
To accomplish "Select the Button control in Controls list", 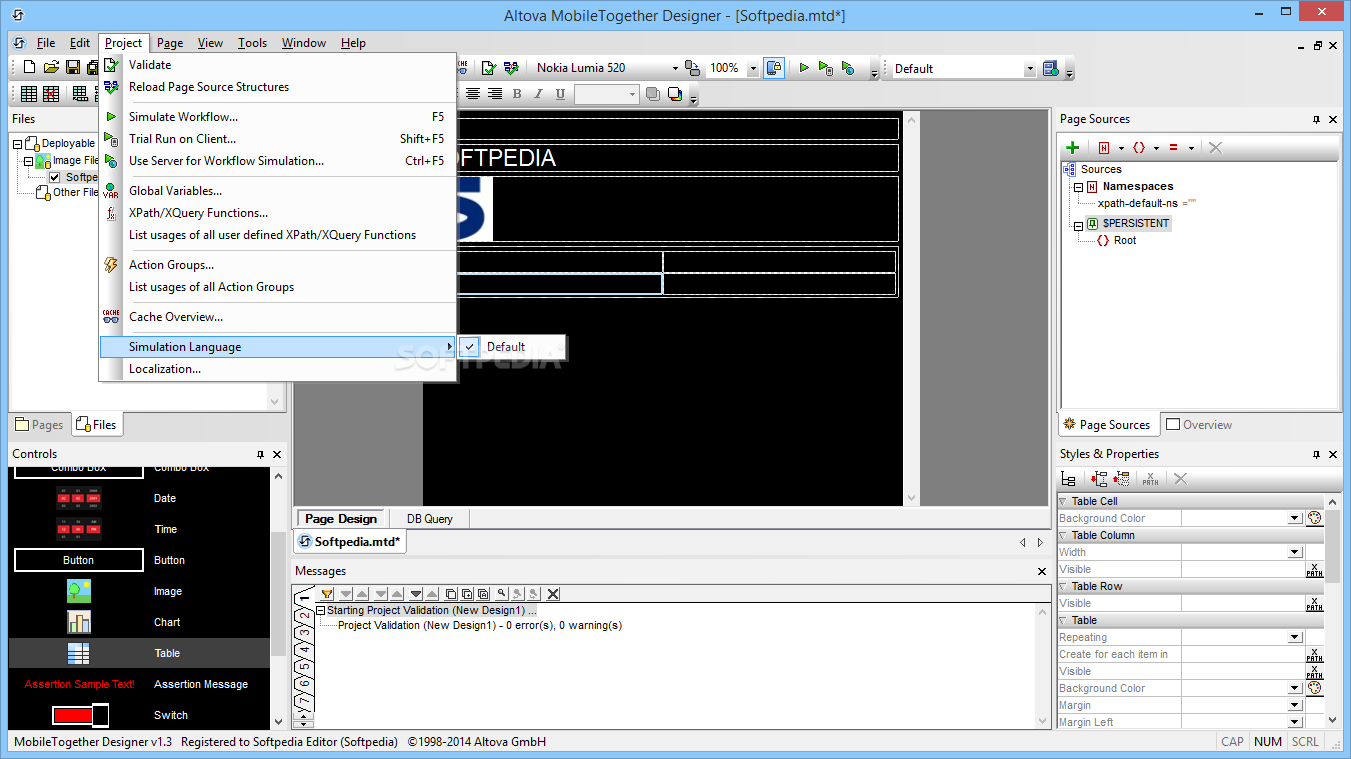I will pyautogui.click(x=139, y=560).
